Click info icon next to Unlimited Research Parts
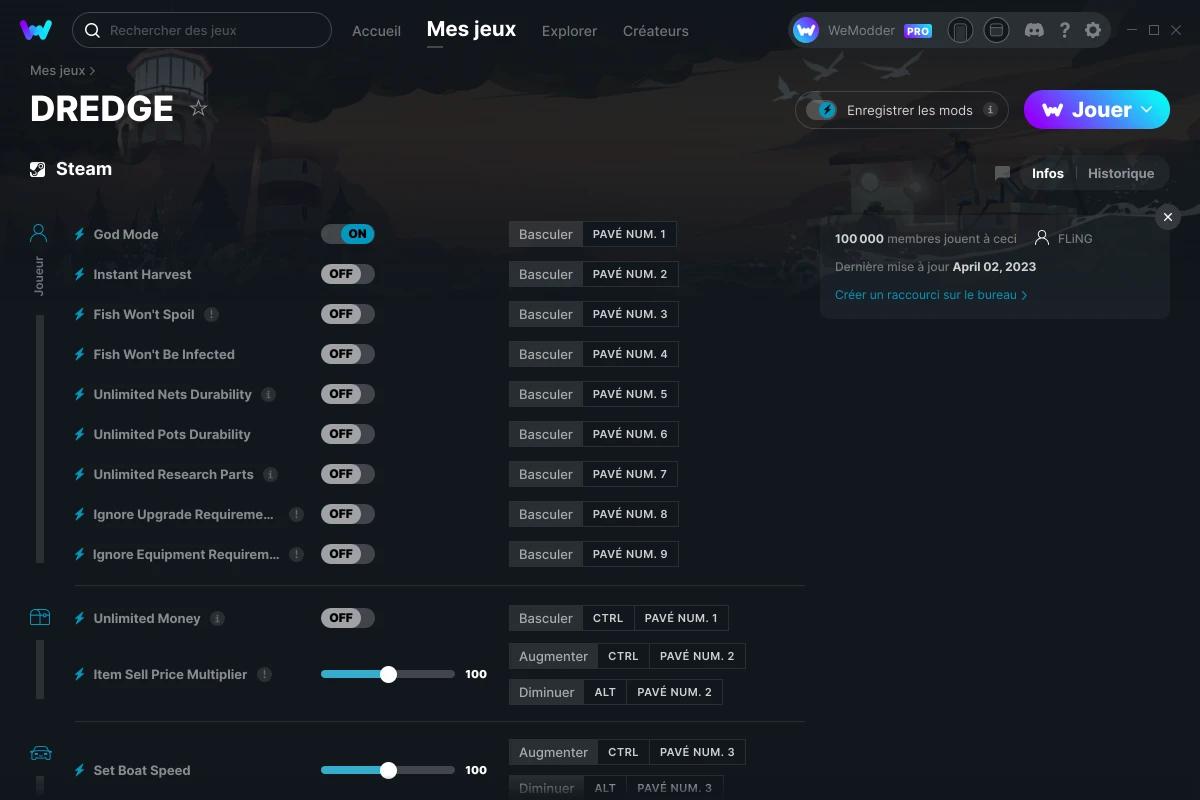The width and height of the screenshot is (1200, 800). [x=270, y=474]
